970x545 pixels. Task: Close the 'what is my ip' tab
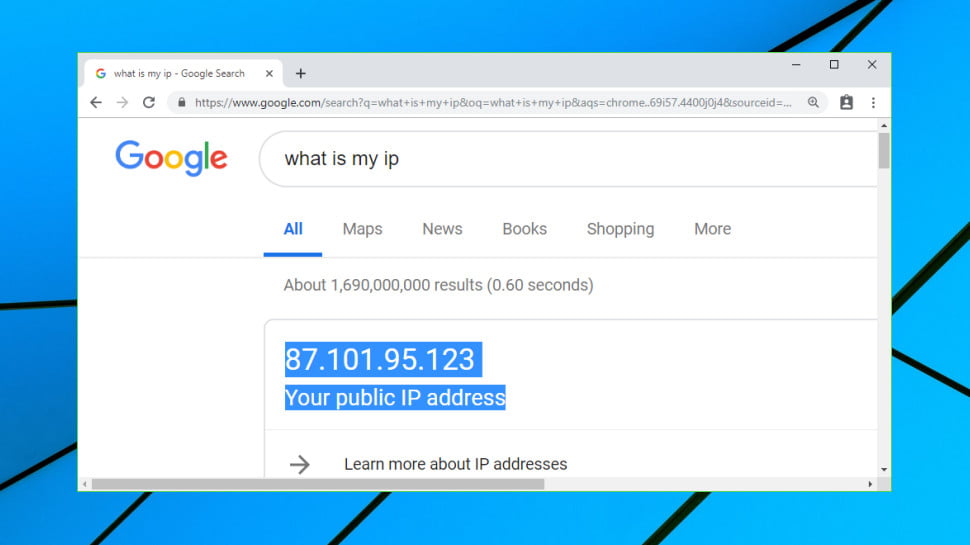(x=269, y=73)
